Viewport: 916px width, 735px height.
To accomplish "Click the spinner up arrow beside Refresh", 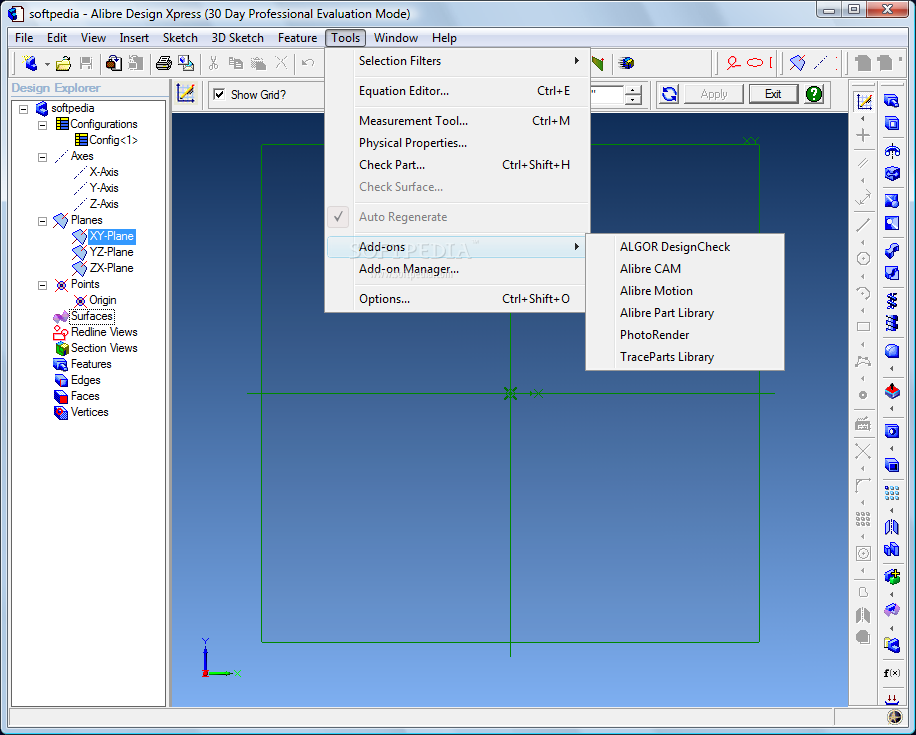I will click(x=633, y=90).
